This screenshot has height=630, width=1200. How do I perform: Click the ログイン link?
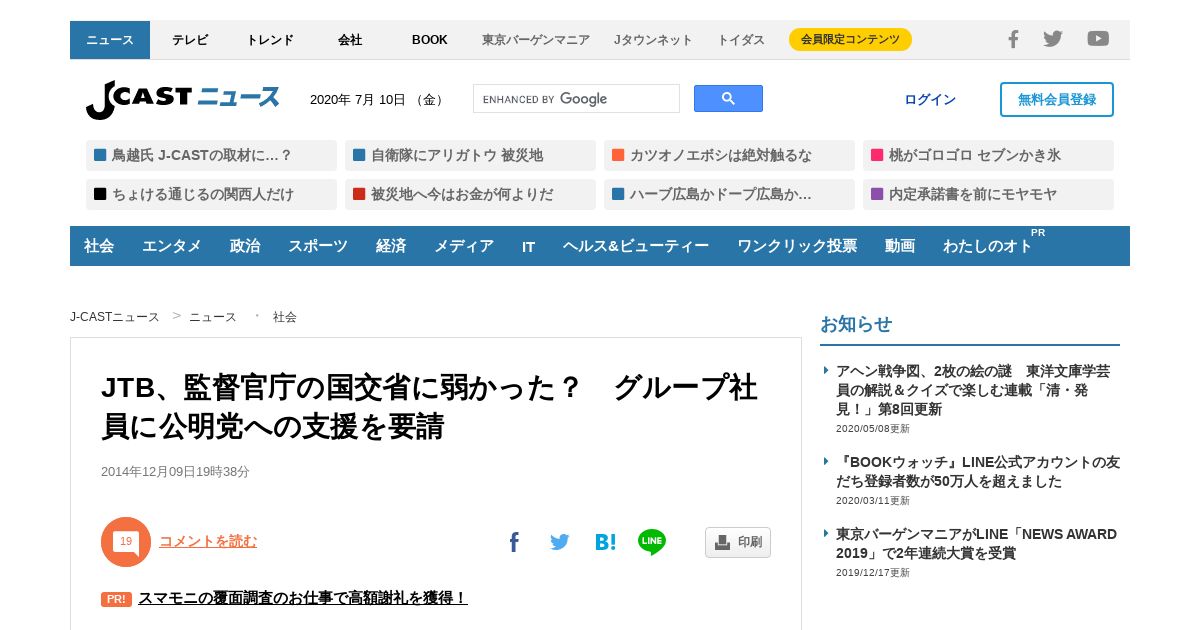pos(930,100)
